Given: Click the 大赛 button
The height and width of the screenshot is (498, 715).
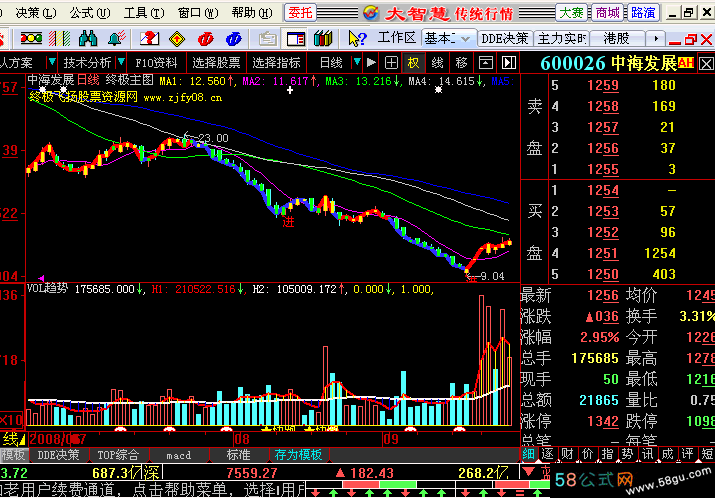Looking at the screenshot, I should pyautogui.click(x=572, y=13).
